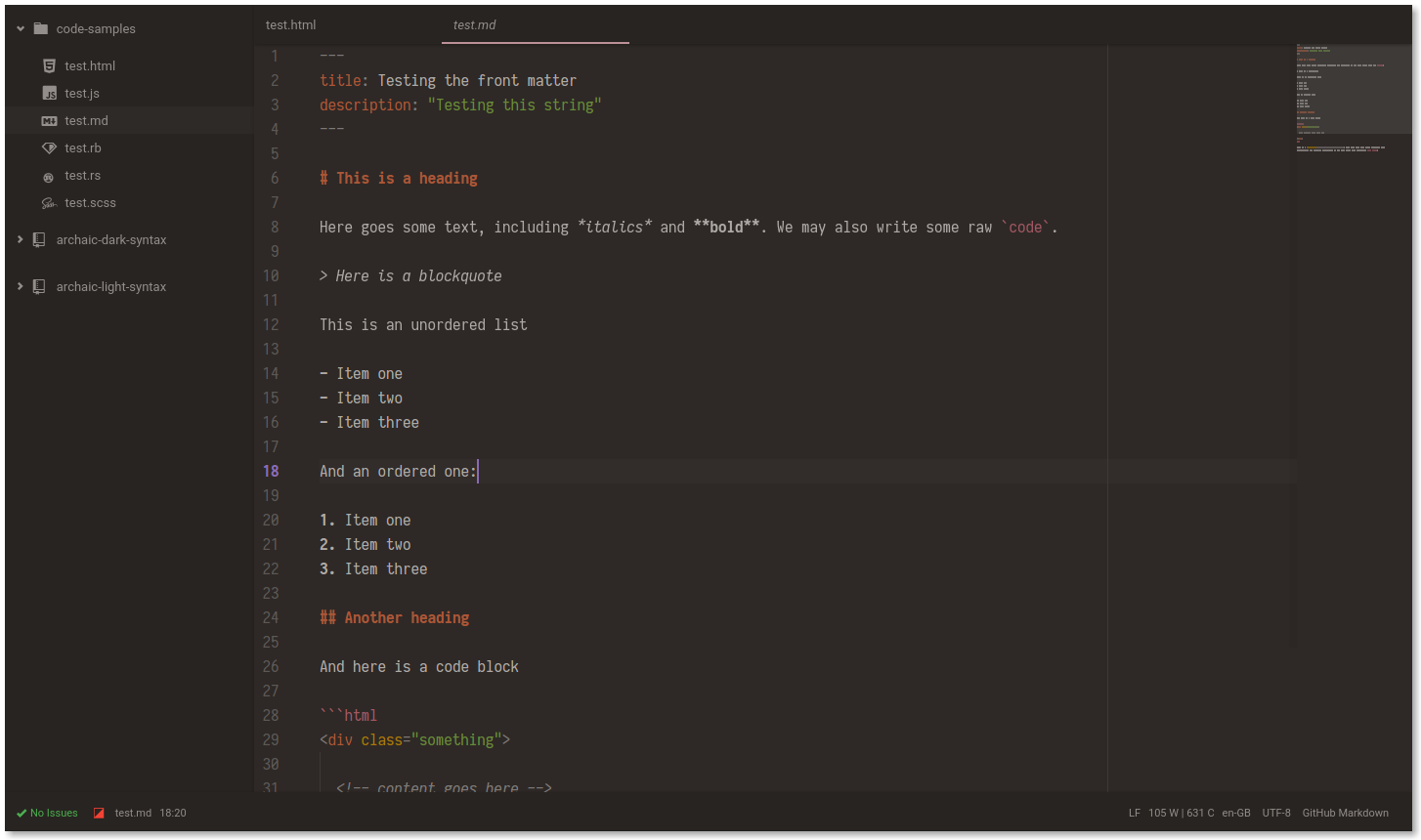This screenshot has width=1421, height=840.
Task: Click the bold word **bold**
Action: pos(726,227)
